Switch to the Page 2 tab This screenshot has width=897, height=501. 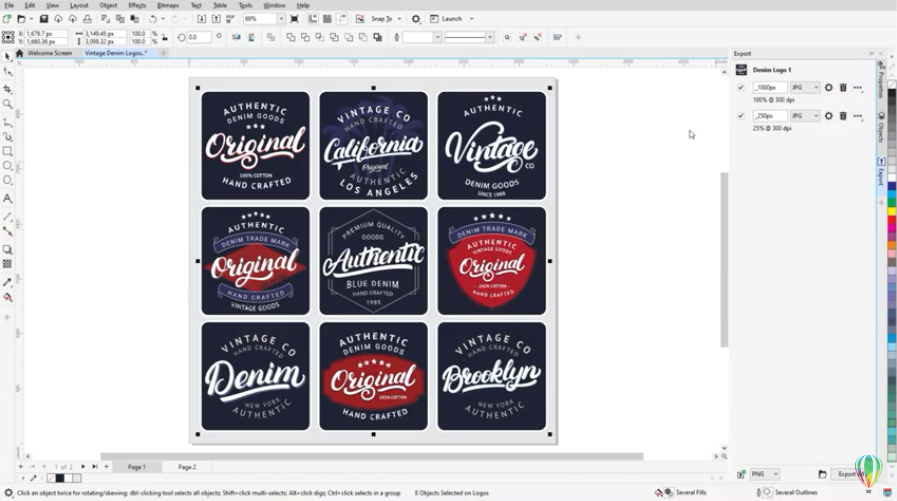pyautogui.click(x=187, y=467)
